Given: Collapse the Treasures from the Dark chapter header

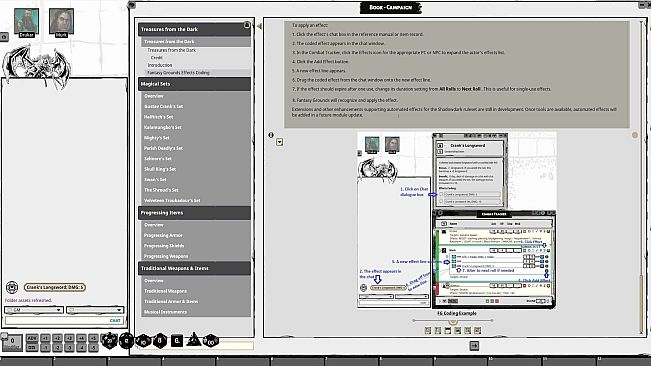Looking at the screenshot, I should 194,29.
